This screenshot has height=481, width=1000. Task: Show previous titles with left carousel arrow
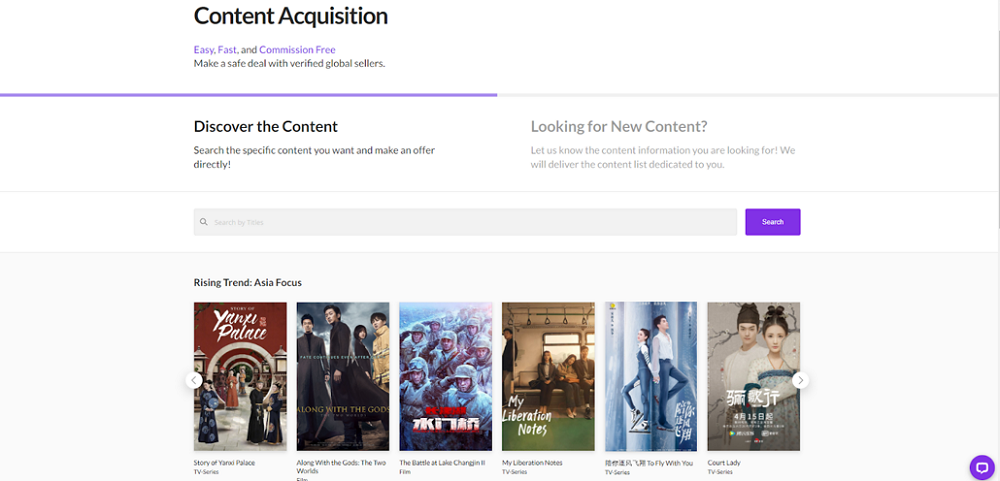194,380
